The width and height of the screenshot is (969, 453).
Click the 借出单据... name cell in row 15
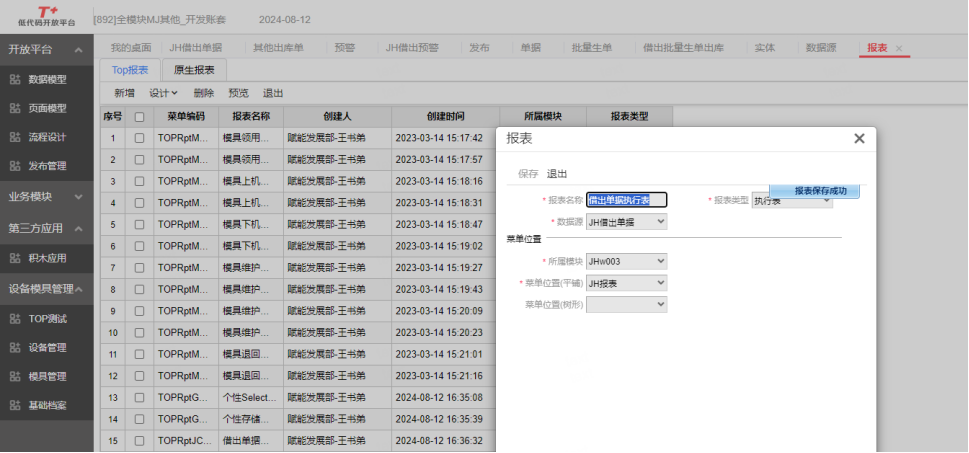coord(251,441)
